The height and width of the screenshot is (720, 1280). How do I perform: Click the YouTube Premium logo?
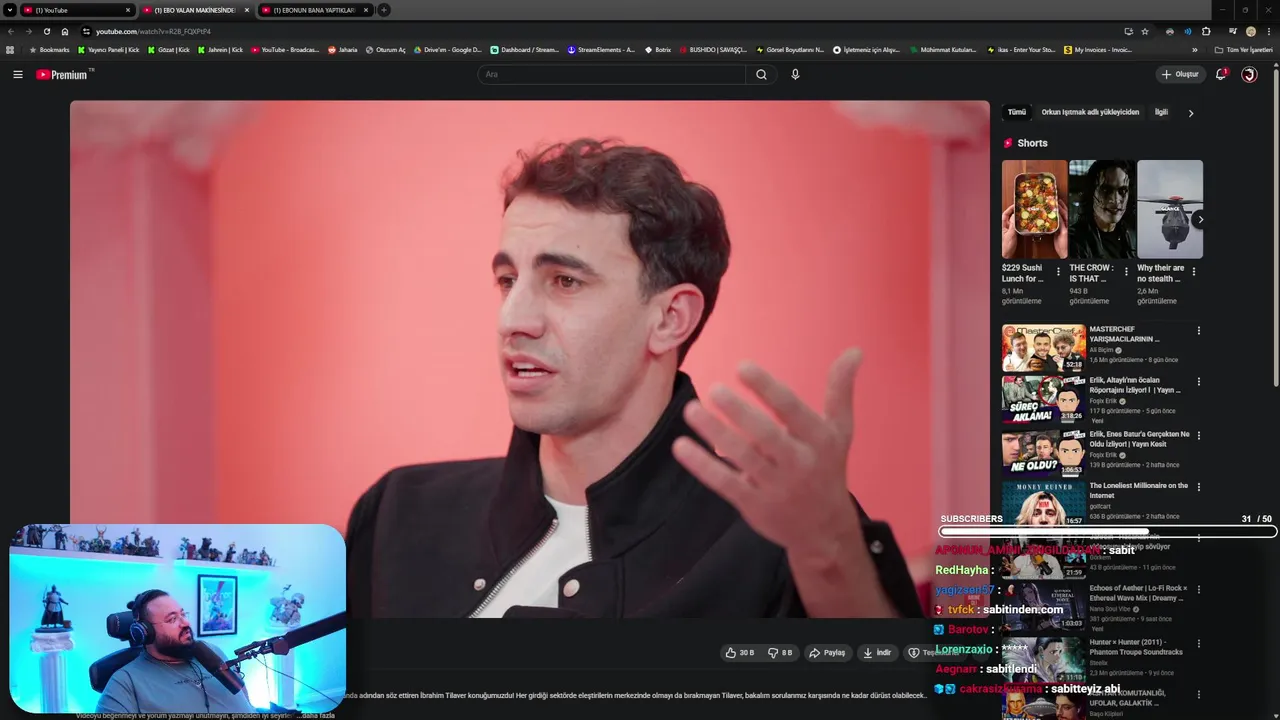tap(64, 74)
